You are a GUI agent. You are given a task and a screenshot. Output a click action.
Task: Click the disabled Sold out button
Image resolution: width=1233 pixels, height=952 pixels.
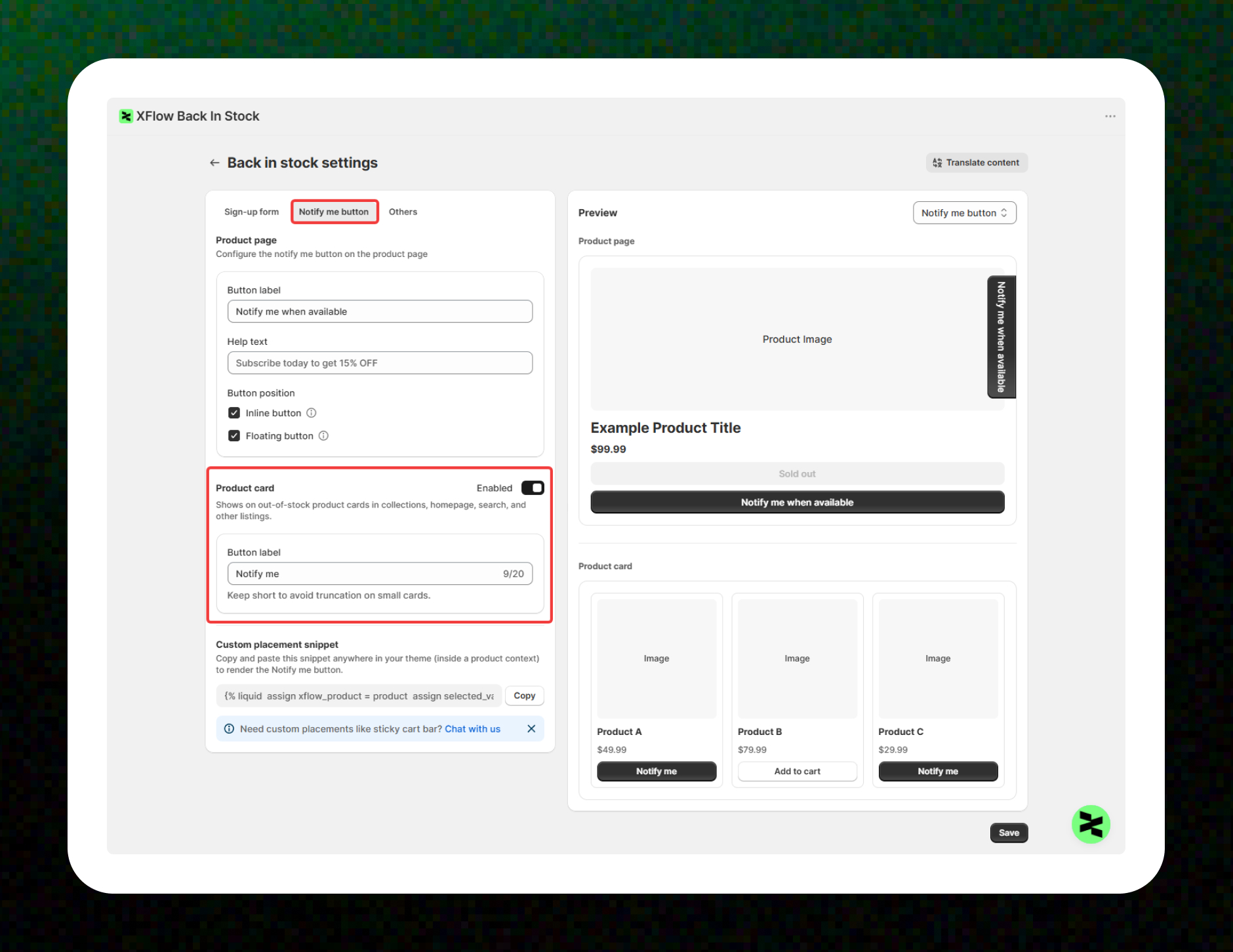(x=797, y=473)
